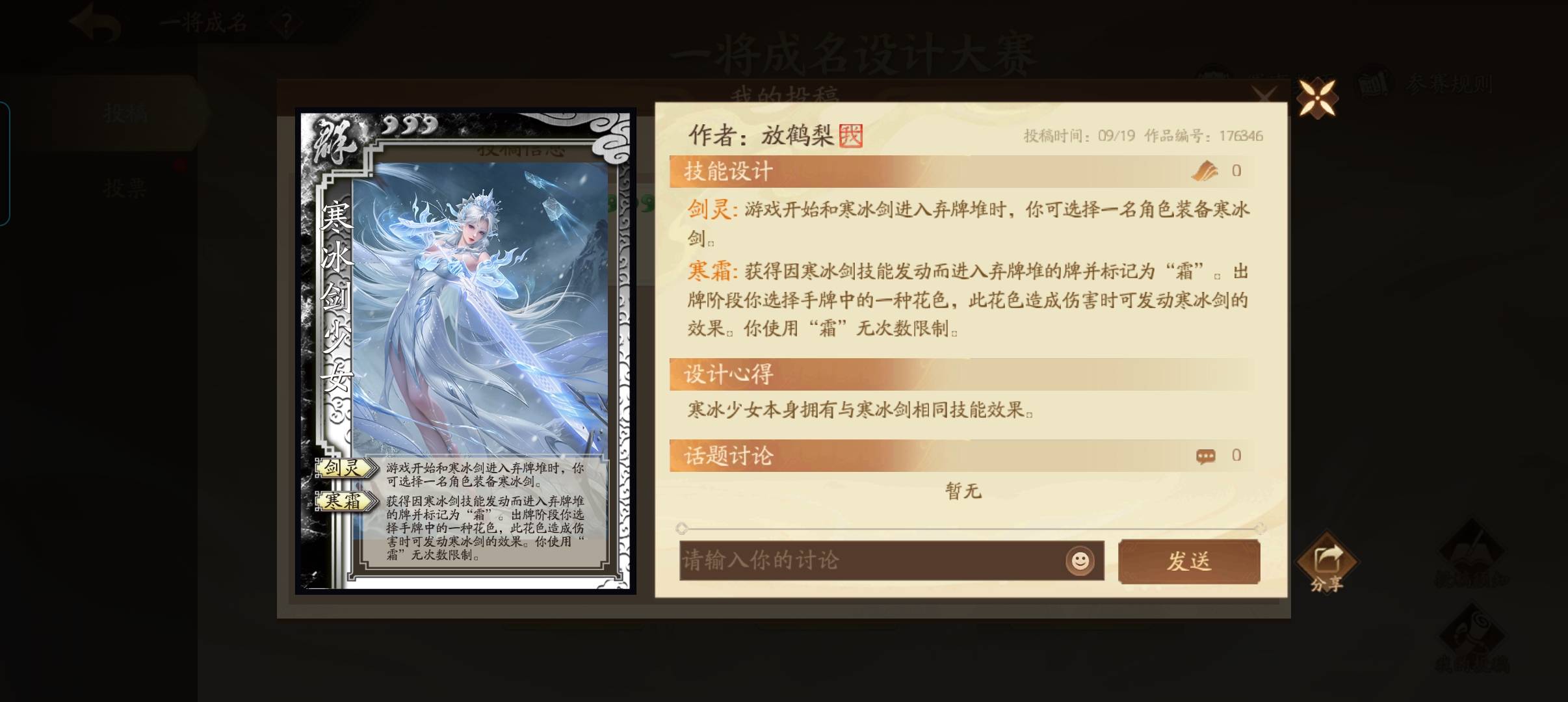The height and width of the screenshot is (702, 1568).
Task: Open the 参赛规则 book icon
Action: point(1374,84)
